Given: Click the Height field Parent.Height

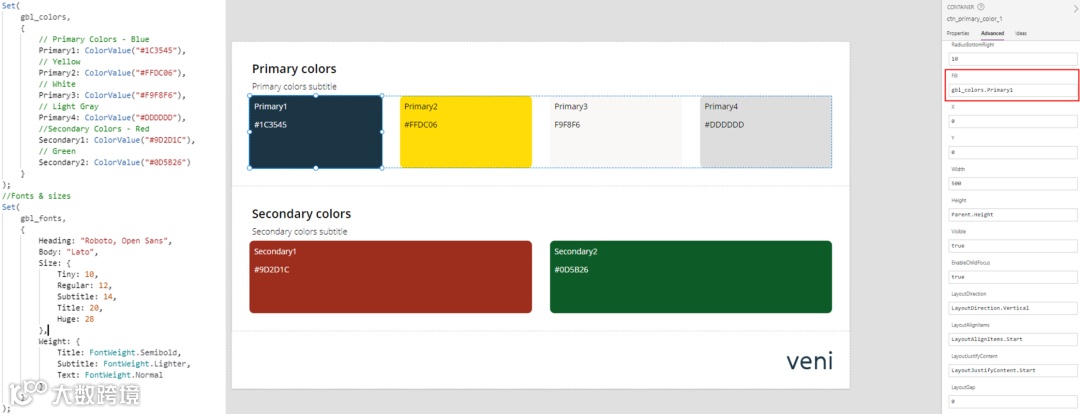Looking at the screenshot, I should [x=1012, y=214].
